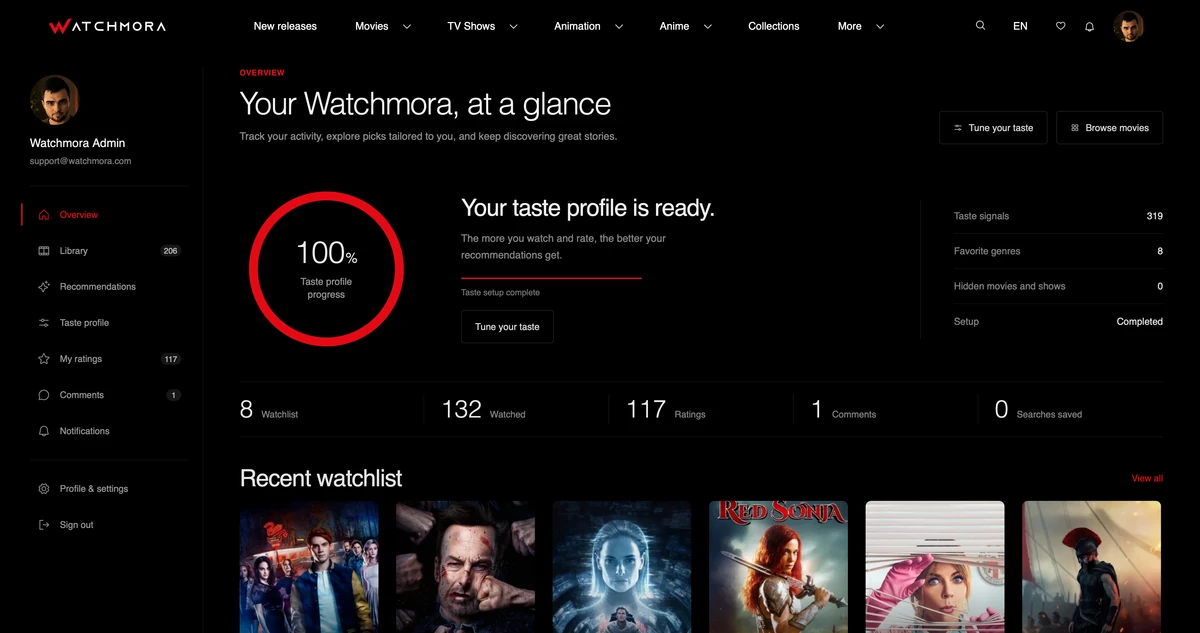
Task: Open the EN language selector
Action: (1020, 26)
